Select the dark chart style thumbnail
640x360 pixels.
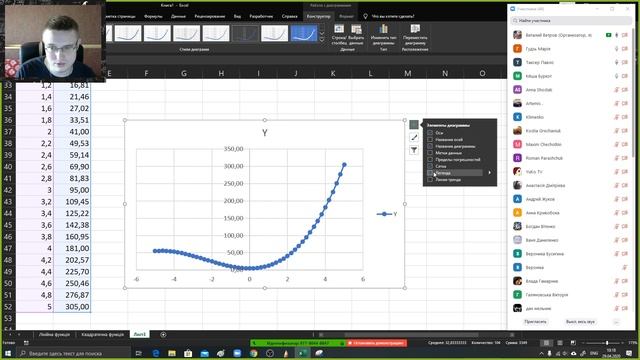(245, 33)
